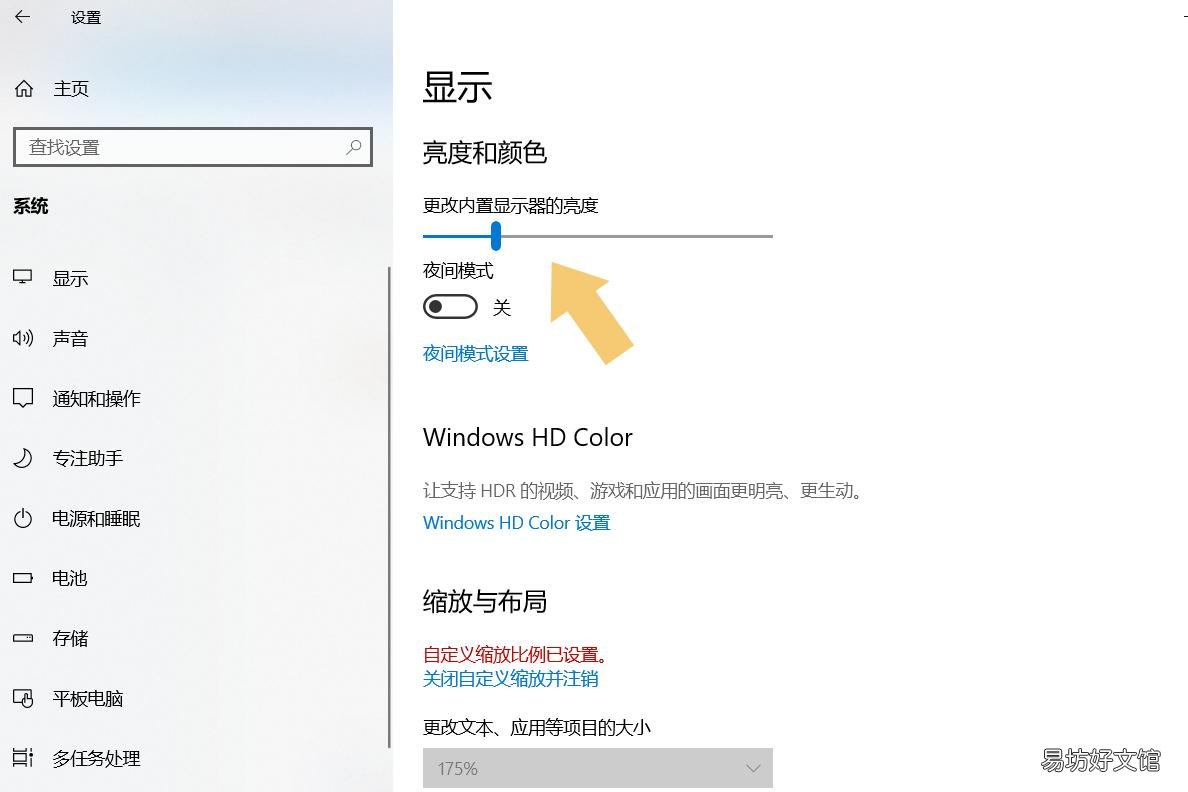
Task: Expand the 175% scaling dropdown
Action: click(598, 769)
